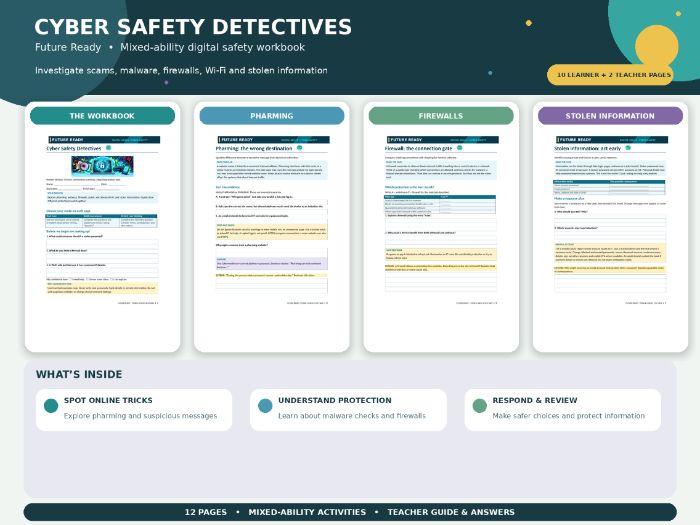Click 'Make safer choices and protect information' text
The width and height of the screenshot is (700, 525).
(569, 416)
